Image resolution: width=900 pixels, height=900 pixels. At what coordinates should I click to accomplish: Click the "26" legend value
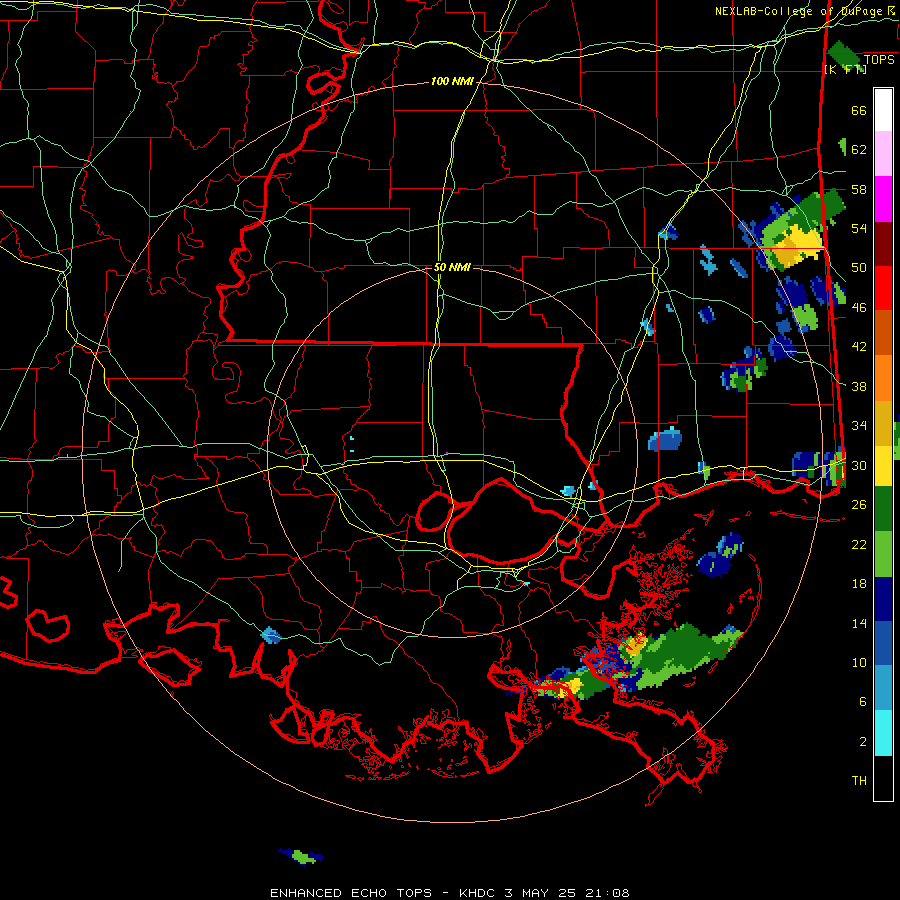[859, 505]
